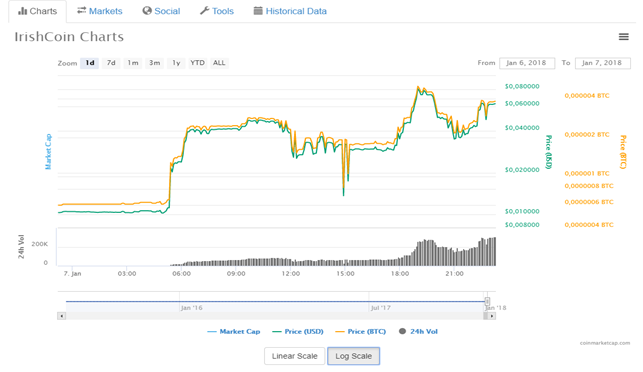This screenshot has width=643, height=372.
Task: Open the chart hamburger menu icon
Action: click(x=623, y=37)
